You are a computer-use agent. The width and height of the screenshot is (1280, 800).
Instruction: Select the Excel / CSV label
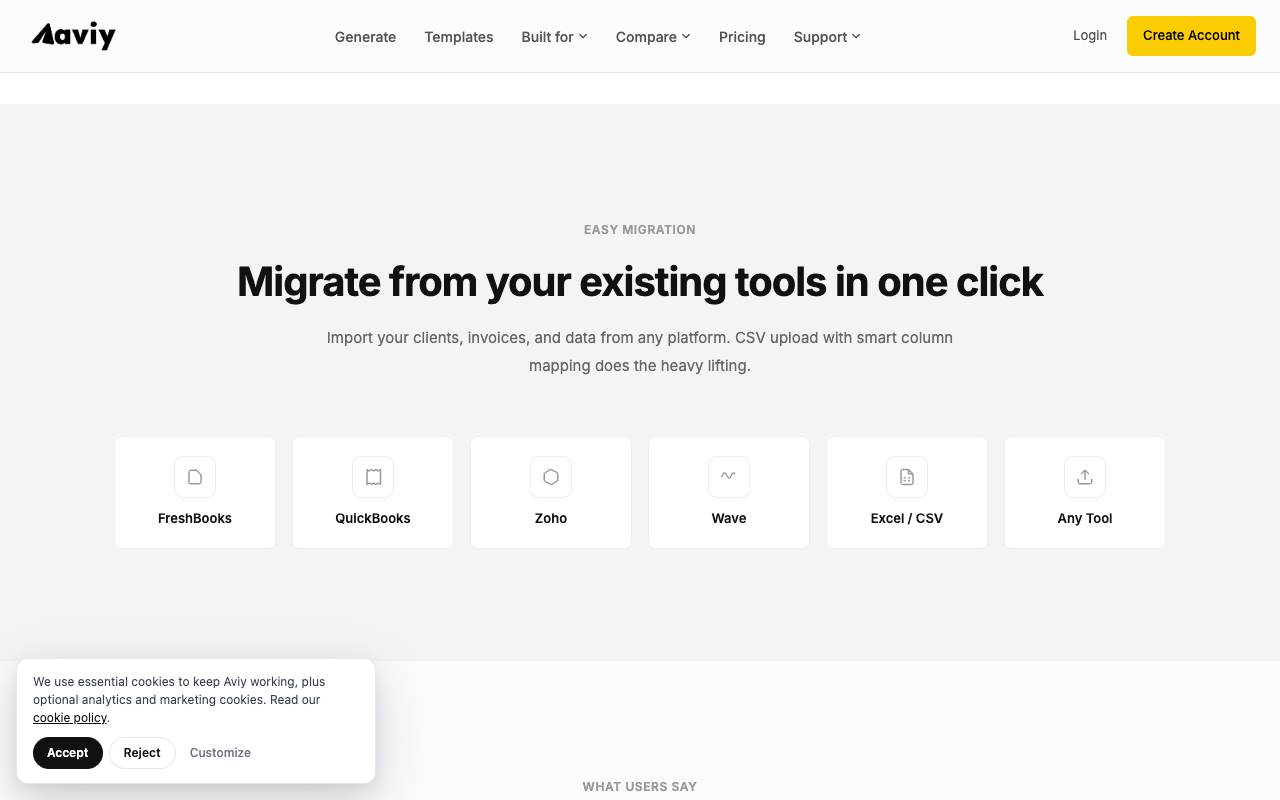tap(907, 518)
